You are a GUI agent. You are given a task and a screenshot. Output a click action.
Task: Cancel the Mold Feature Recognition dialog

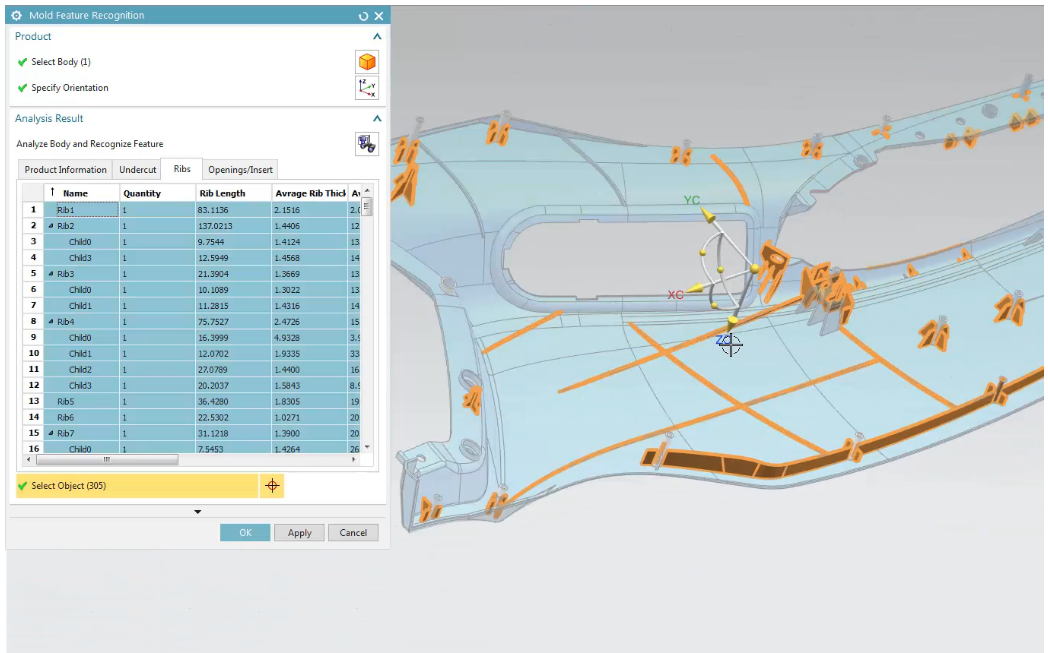point(353,532)
